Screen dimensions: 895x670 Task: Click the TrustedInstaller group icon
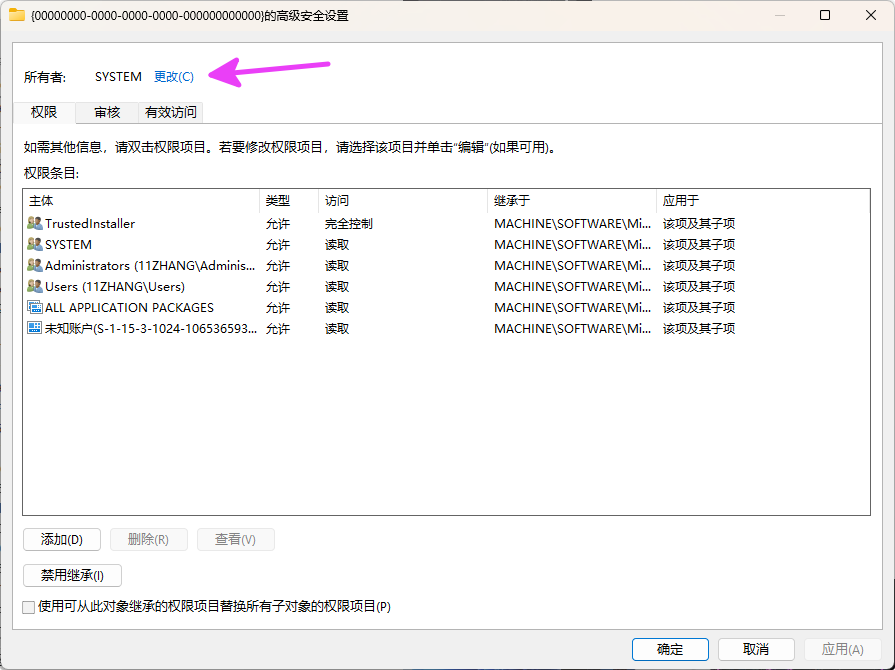pyautogui.click(x=35, y=223)
